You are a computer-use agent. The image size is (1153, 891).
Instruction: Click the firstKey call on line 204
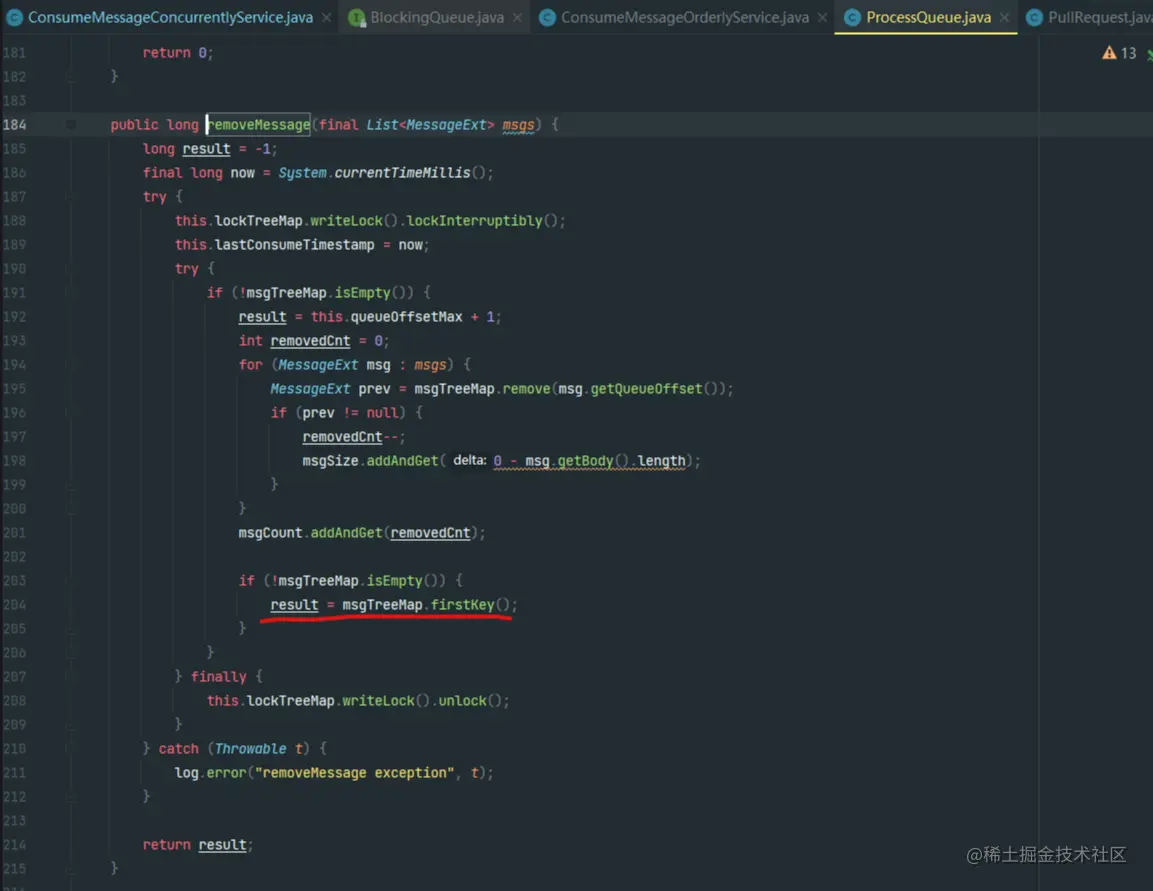(463, 605)
